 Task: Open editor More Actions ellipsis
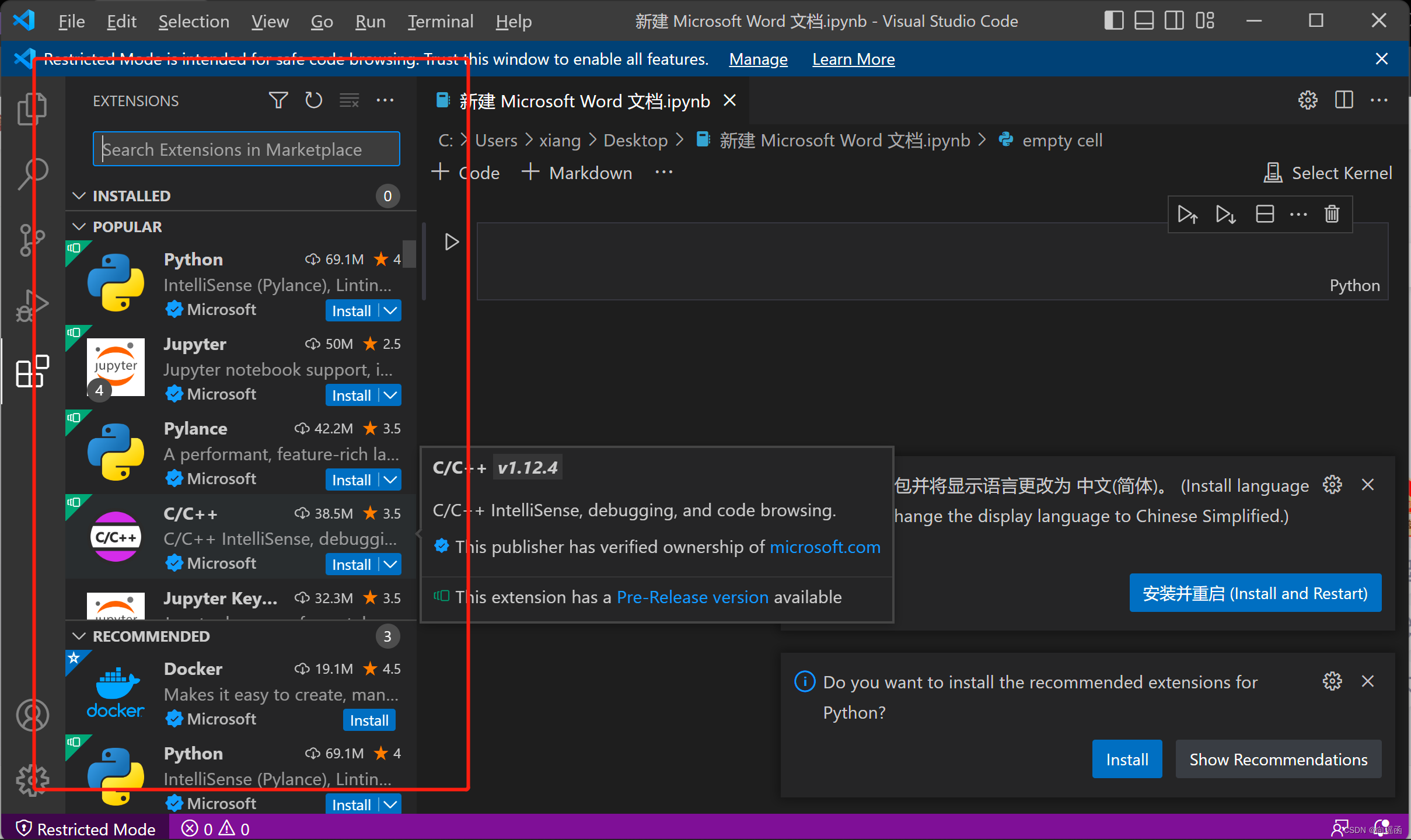[x=1379, y=100]
